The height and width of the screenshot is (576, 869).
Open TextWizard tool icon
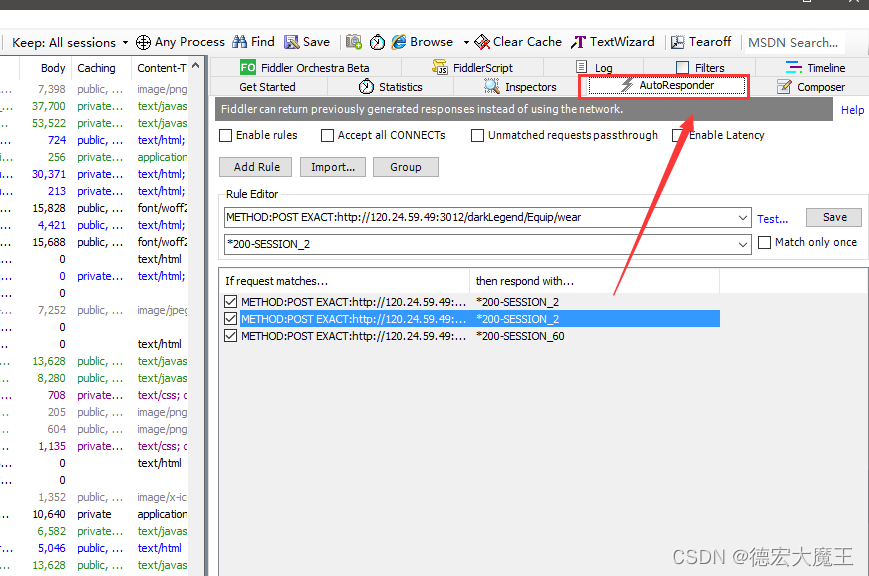579,42
